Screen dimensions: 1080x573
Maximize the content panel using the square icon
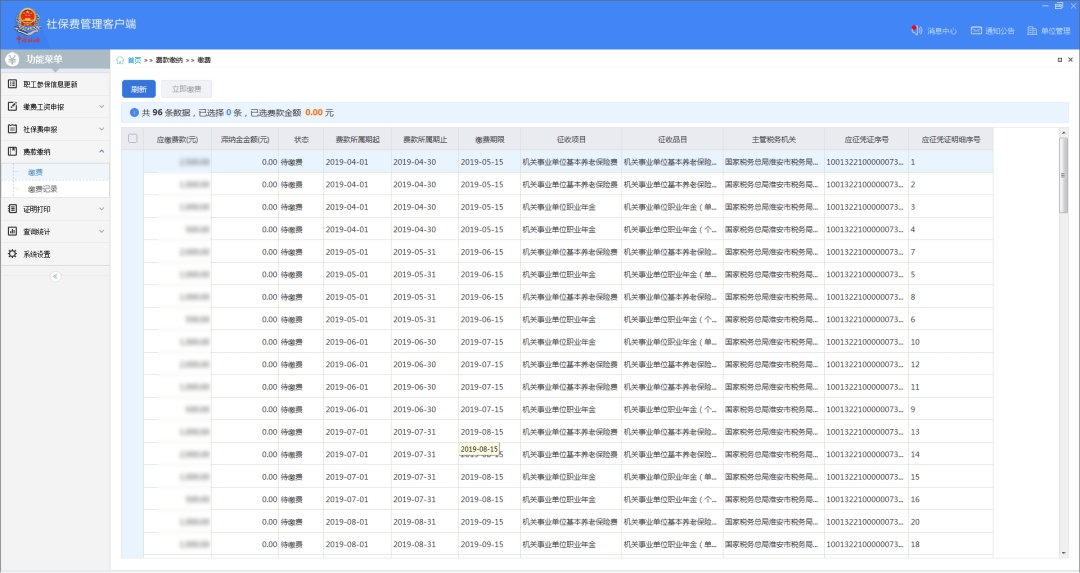[x=1059, y=60]
